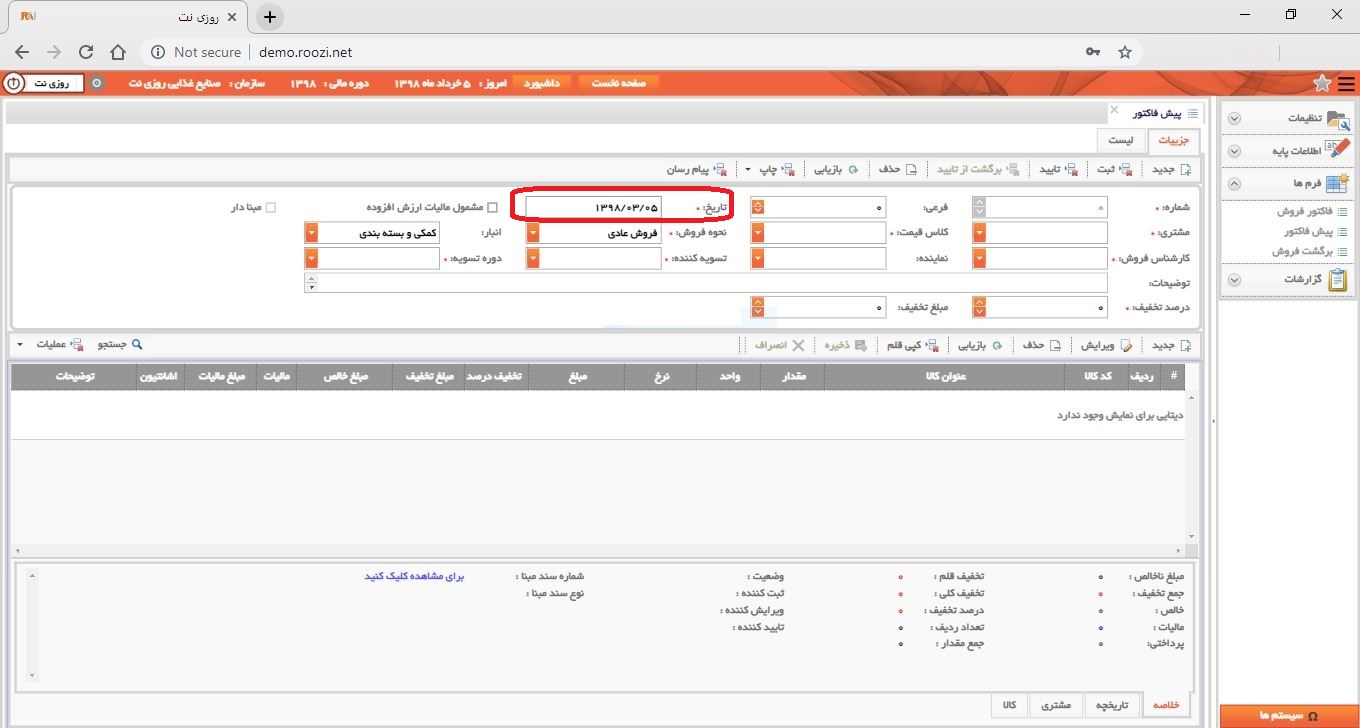1360x728 pixels.
Task: Click the ذخیره save button
Action: click(x=846, y=345)
